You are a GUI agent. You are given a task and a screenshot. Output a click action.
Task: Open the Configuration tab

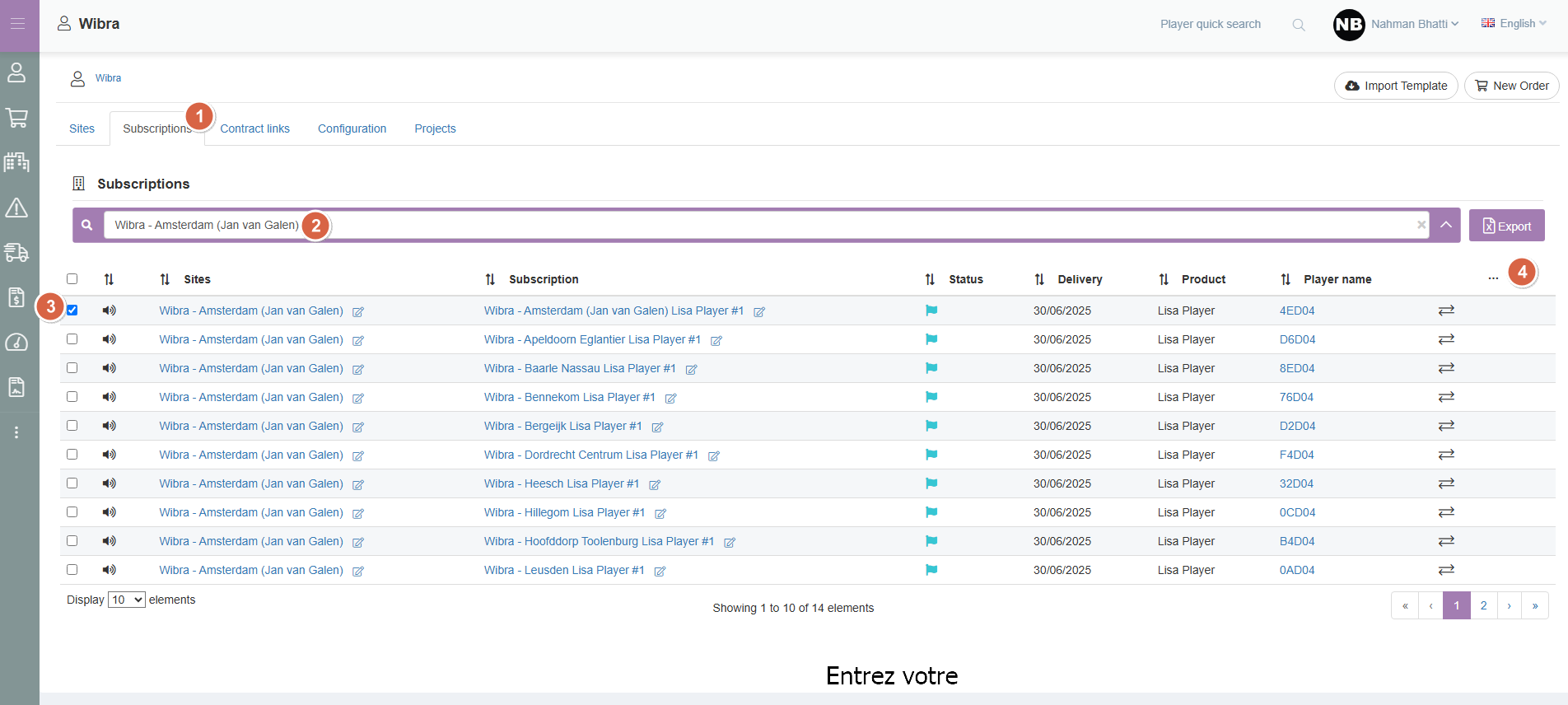click(x=352, y=128)
